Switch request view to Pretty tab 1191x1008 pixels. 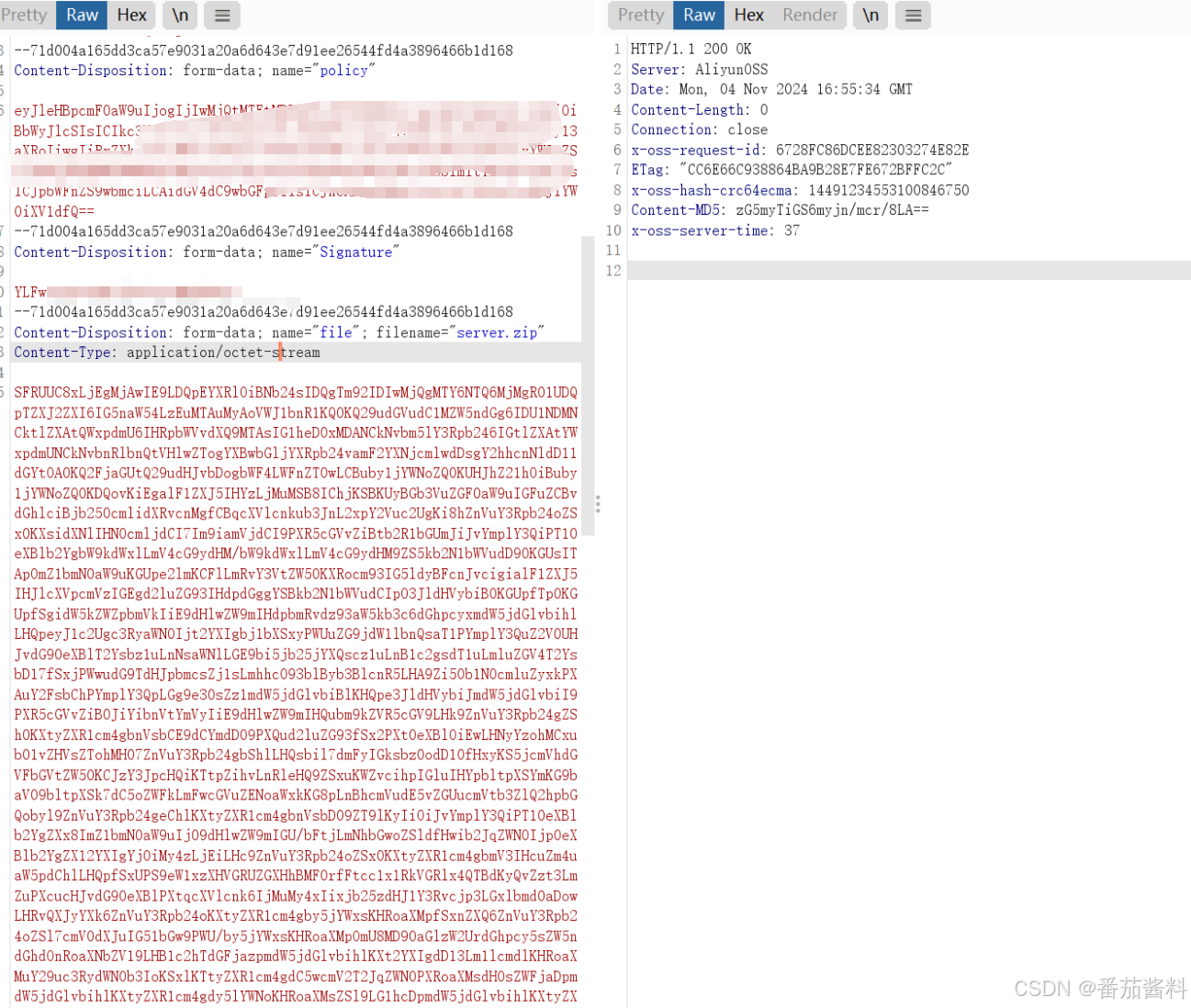click(x=25, y=15)
